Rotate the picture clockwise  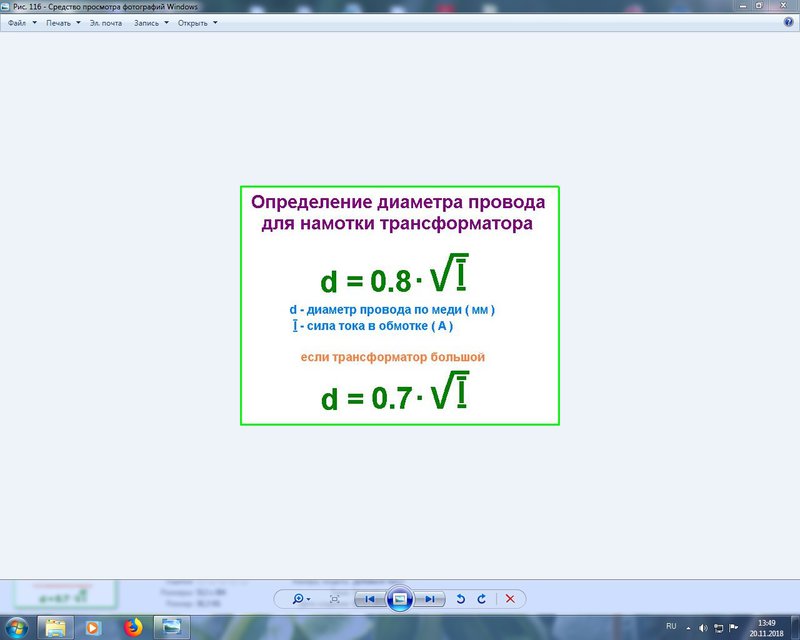coord(482,599)
